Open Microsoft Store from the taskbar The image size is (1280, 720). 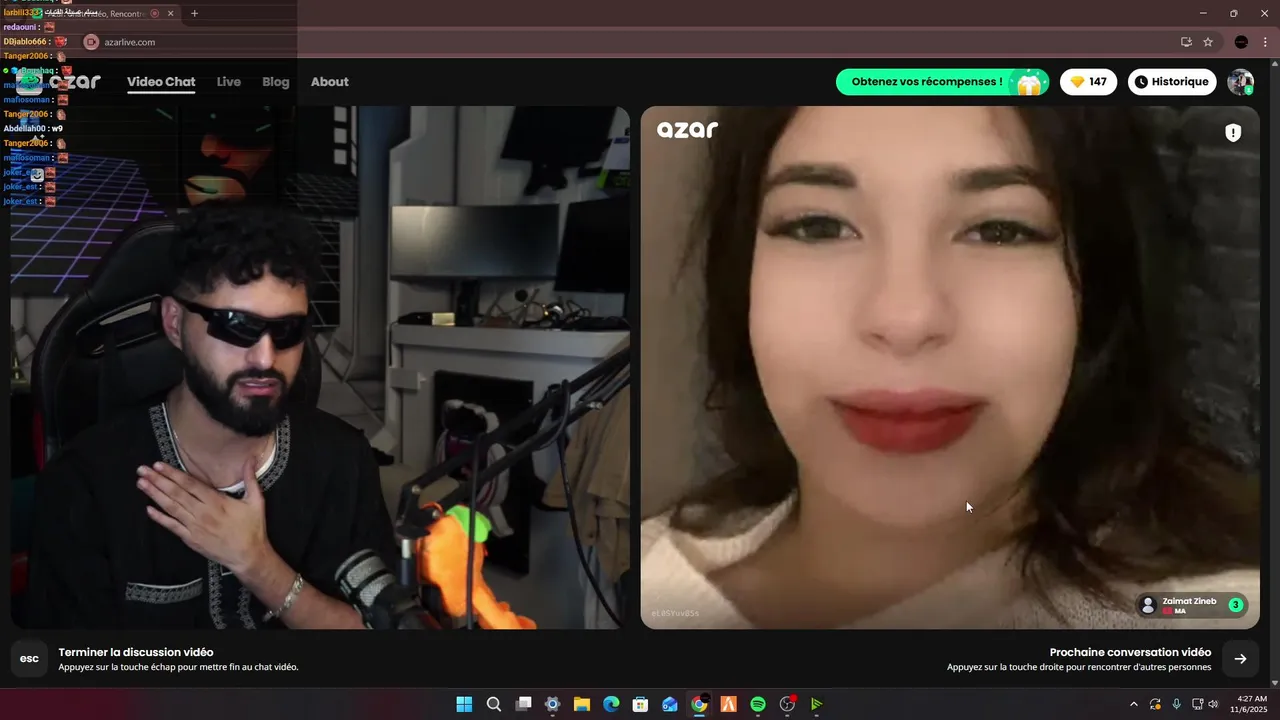tap(640, 704)
